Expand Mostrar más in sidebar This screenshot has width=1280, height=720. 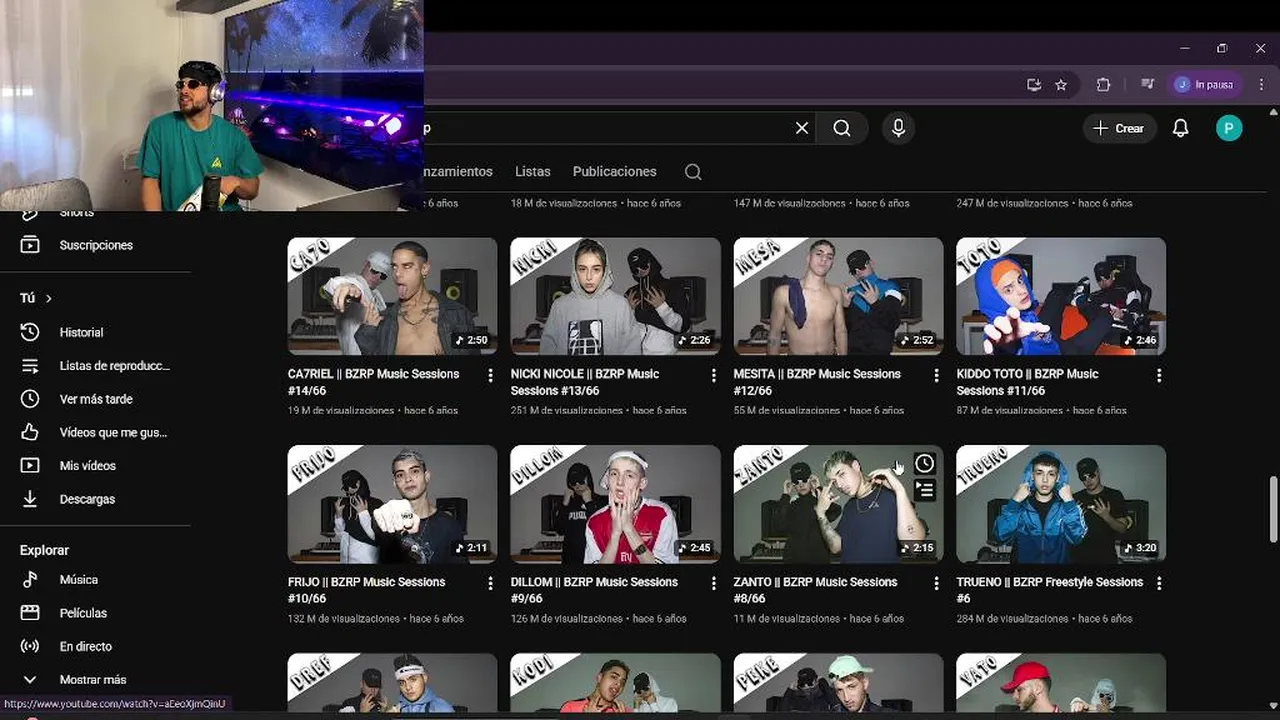(x=95, y=680)
